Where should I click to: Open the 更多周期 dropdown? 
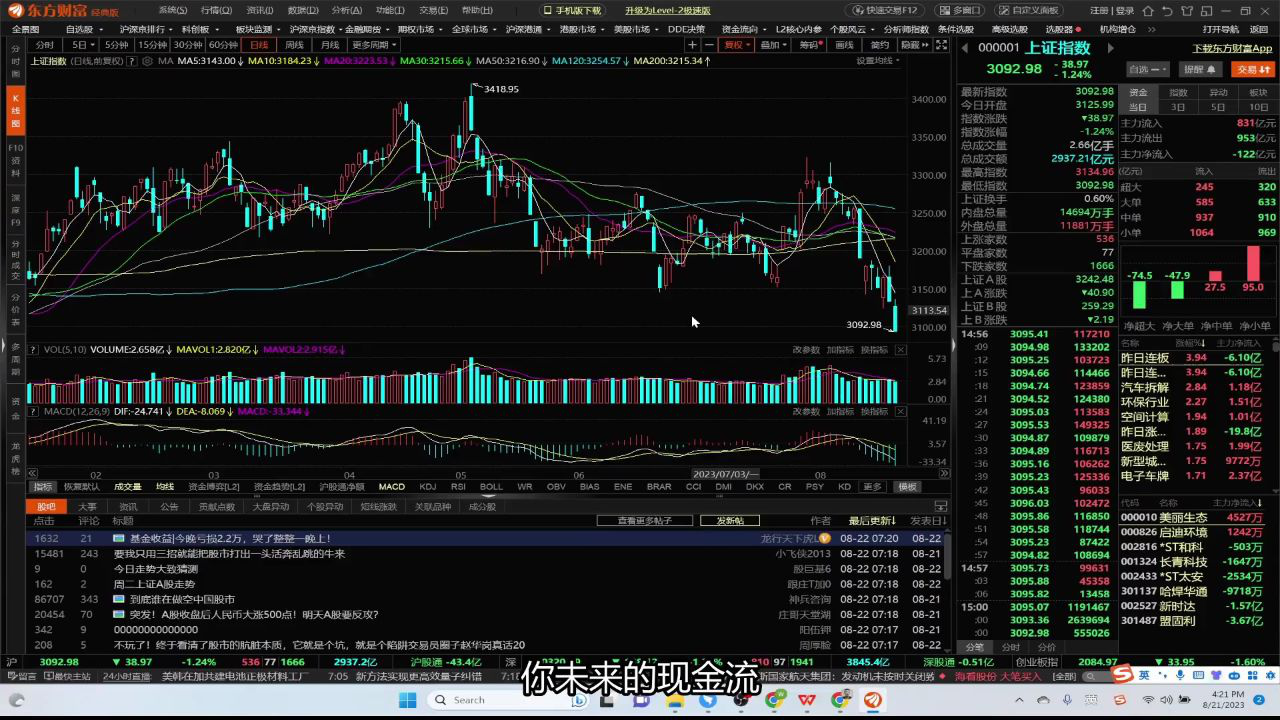coord(374,45)
